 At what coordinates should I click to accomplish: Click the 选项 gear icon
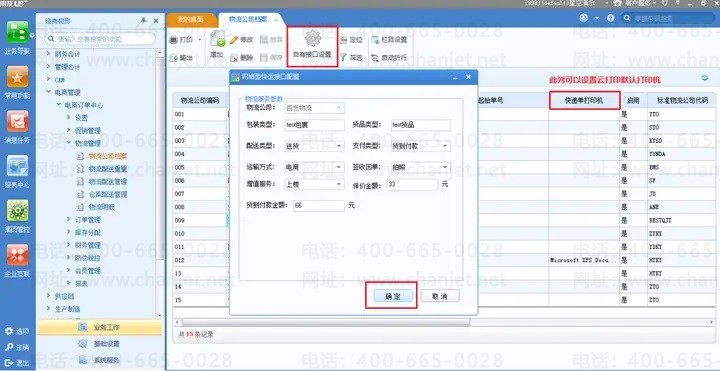[x=9, y=331]
